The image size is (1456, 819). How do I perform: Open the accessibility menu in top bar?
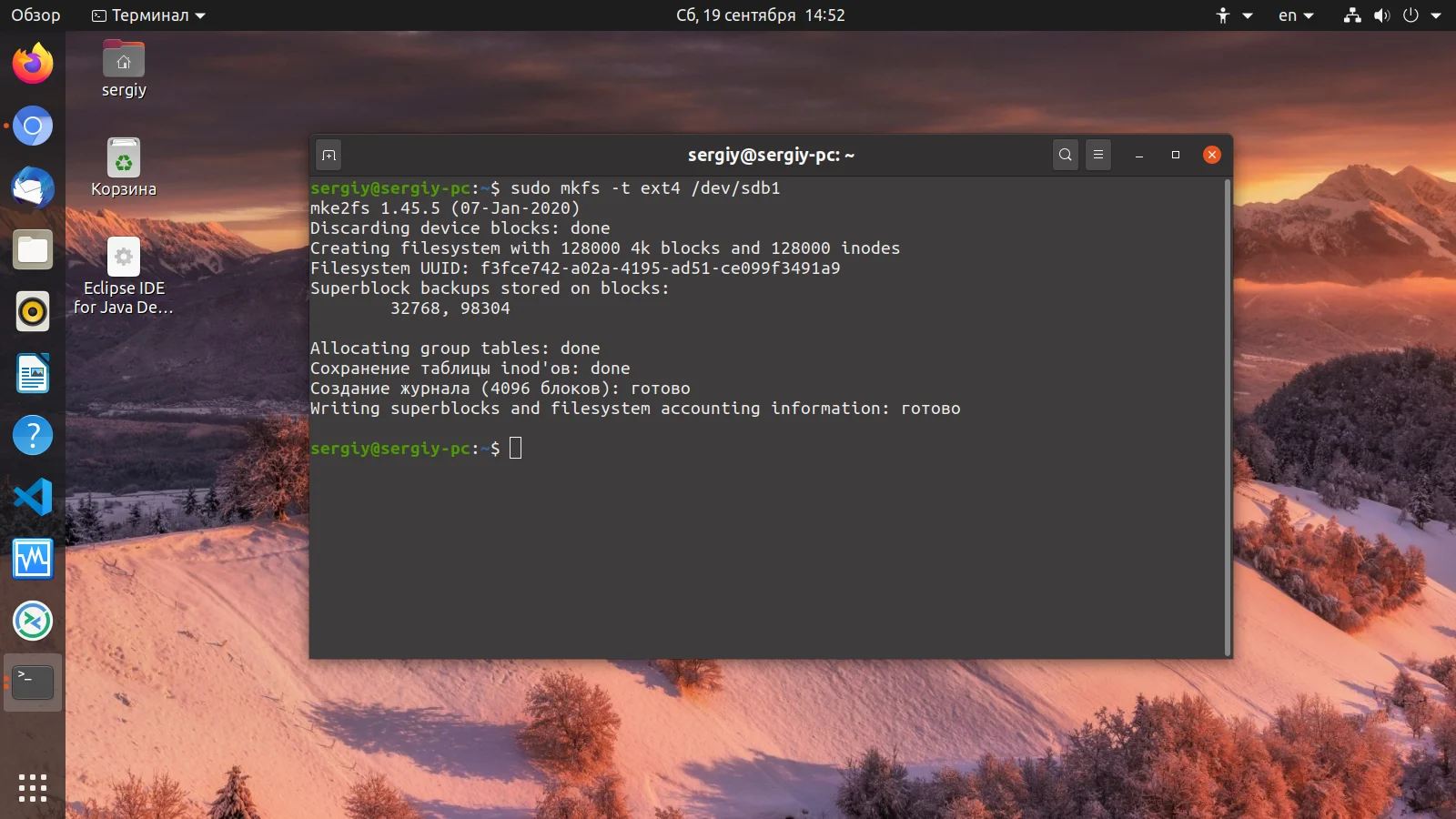click(1234, 15)
